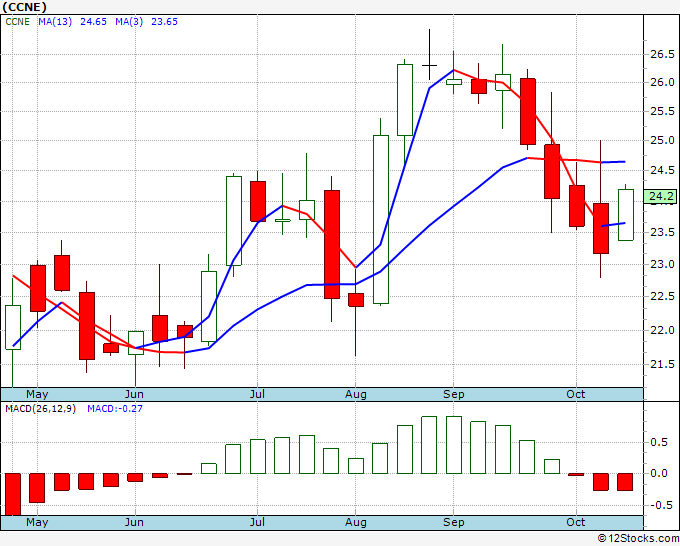Click the 0.0 MACD axis label

(659, 474)
